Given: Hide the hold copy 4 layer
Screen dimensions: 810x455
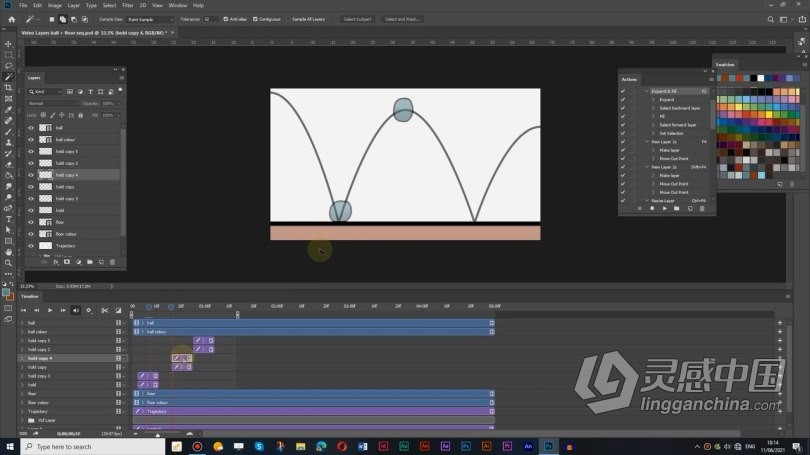Looking at the screenshot, I should [x=31, y=175].
